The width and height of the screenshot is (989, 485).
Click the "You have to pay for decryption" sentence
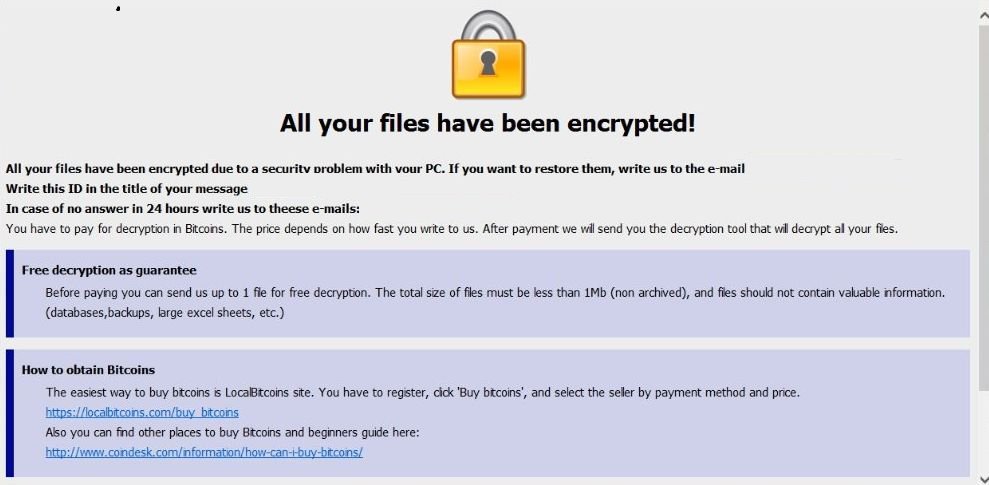(452, 229)
